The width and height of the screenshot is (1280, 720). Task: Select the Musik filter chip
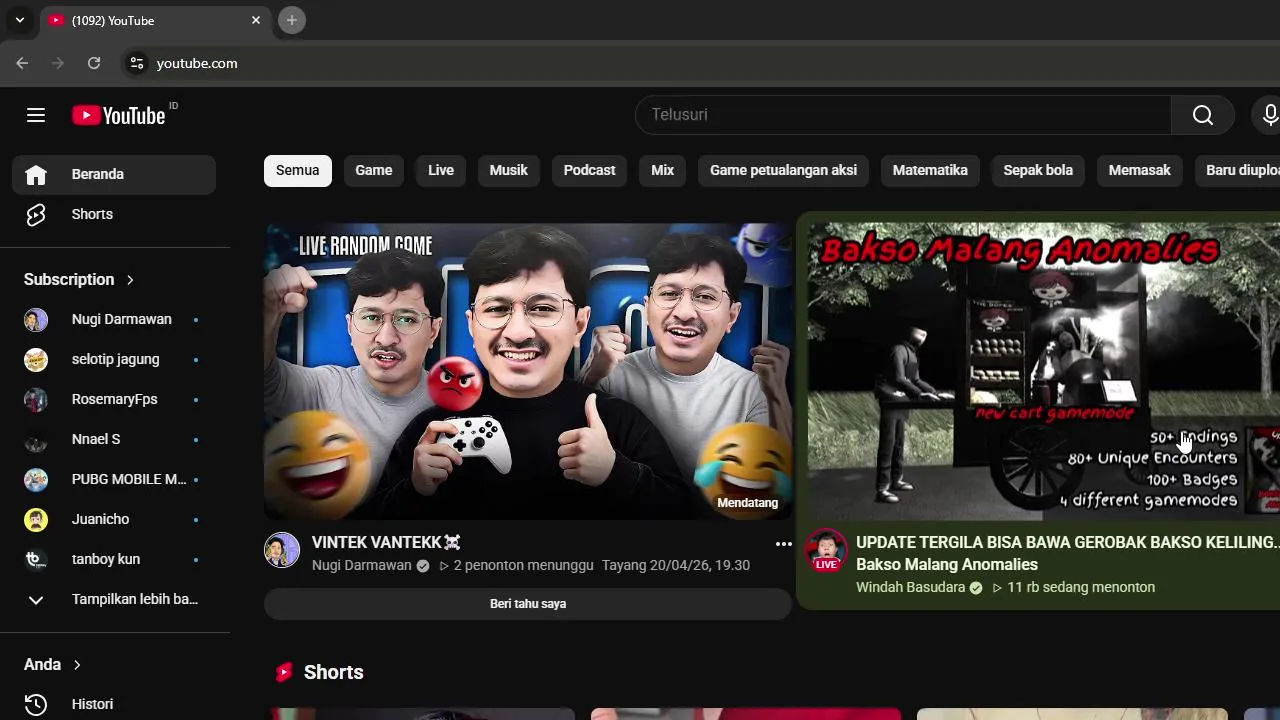pyautogui.click(x=508, y=171)
